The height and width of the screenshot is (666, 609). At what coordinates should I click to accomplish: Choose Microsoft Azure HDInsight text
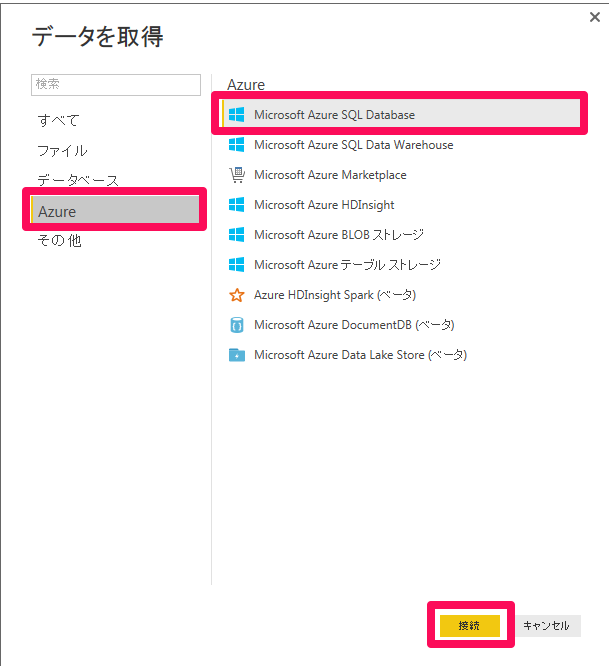pyautogui.click(x=324, y=205)
